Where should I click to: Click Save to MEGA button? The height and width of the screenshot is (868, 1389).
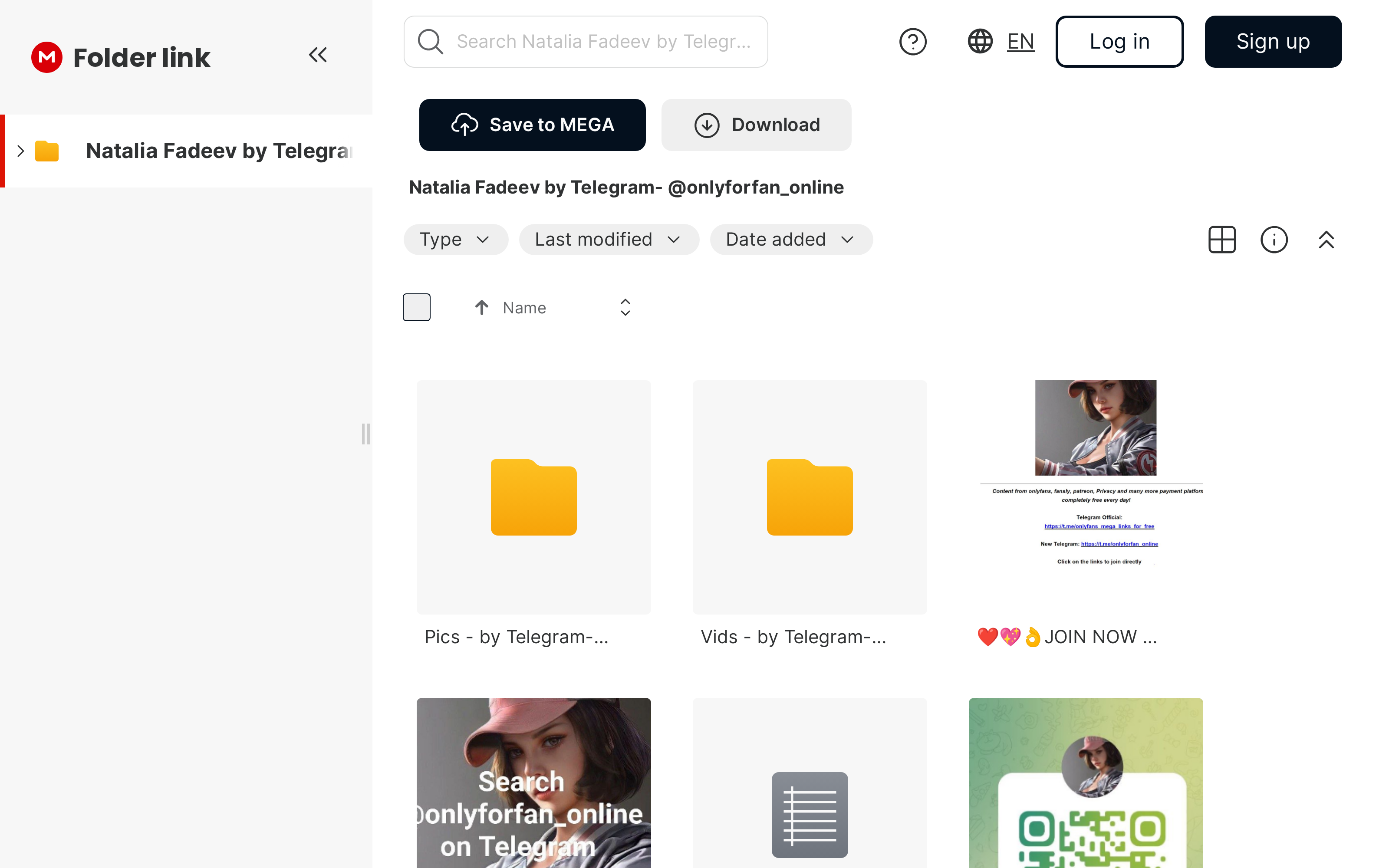point(532,125)
